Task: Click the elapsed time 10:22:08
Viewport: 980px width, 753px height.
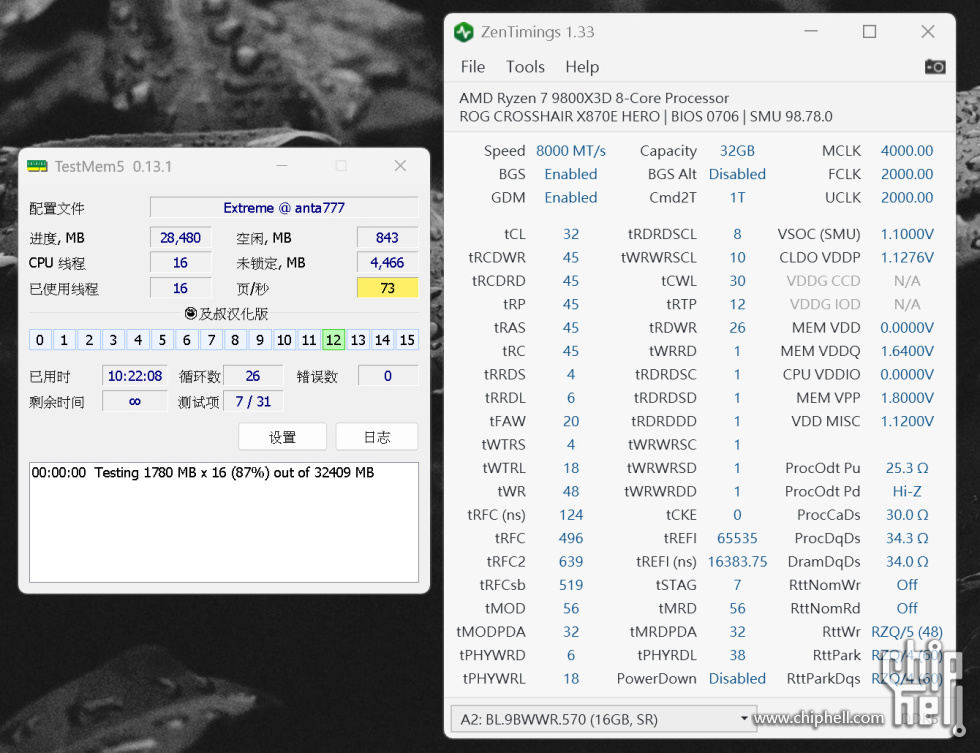Action: pyautogui.click(x=135, y=376)
